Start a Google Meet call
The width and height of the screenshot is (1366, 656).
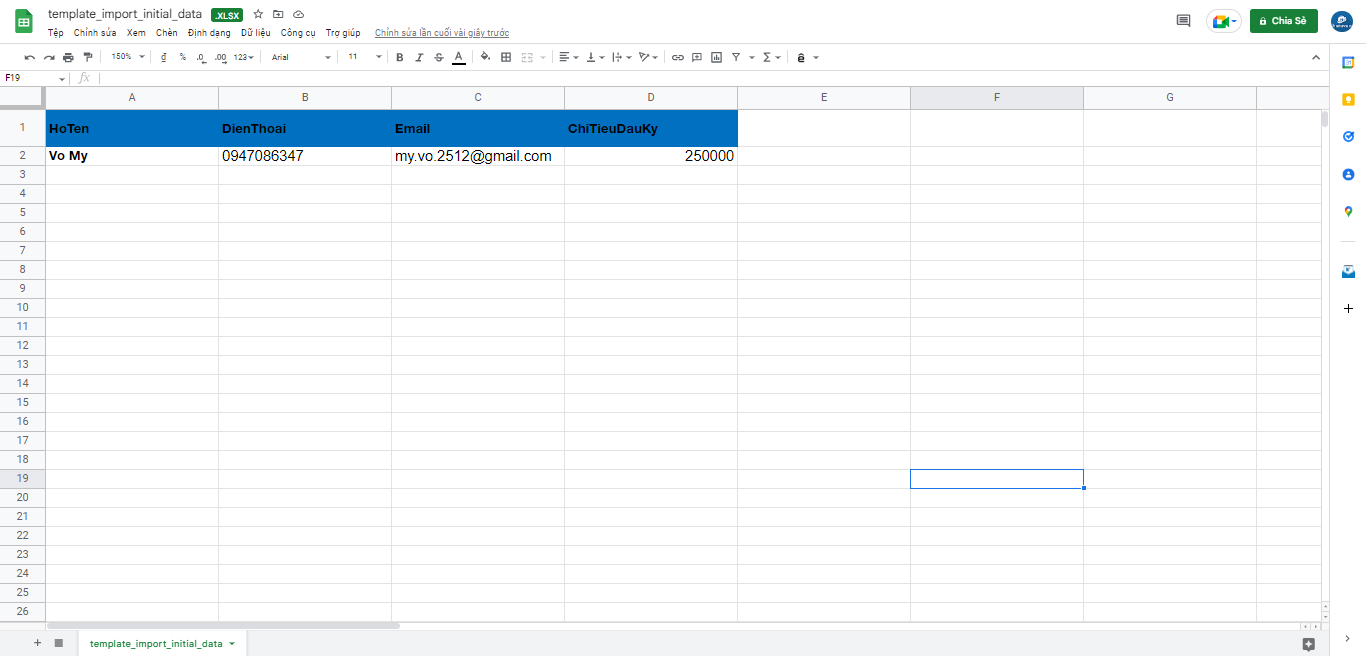tap(1223, 21)
